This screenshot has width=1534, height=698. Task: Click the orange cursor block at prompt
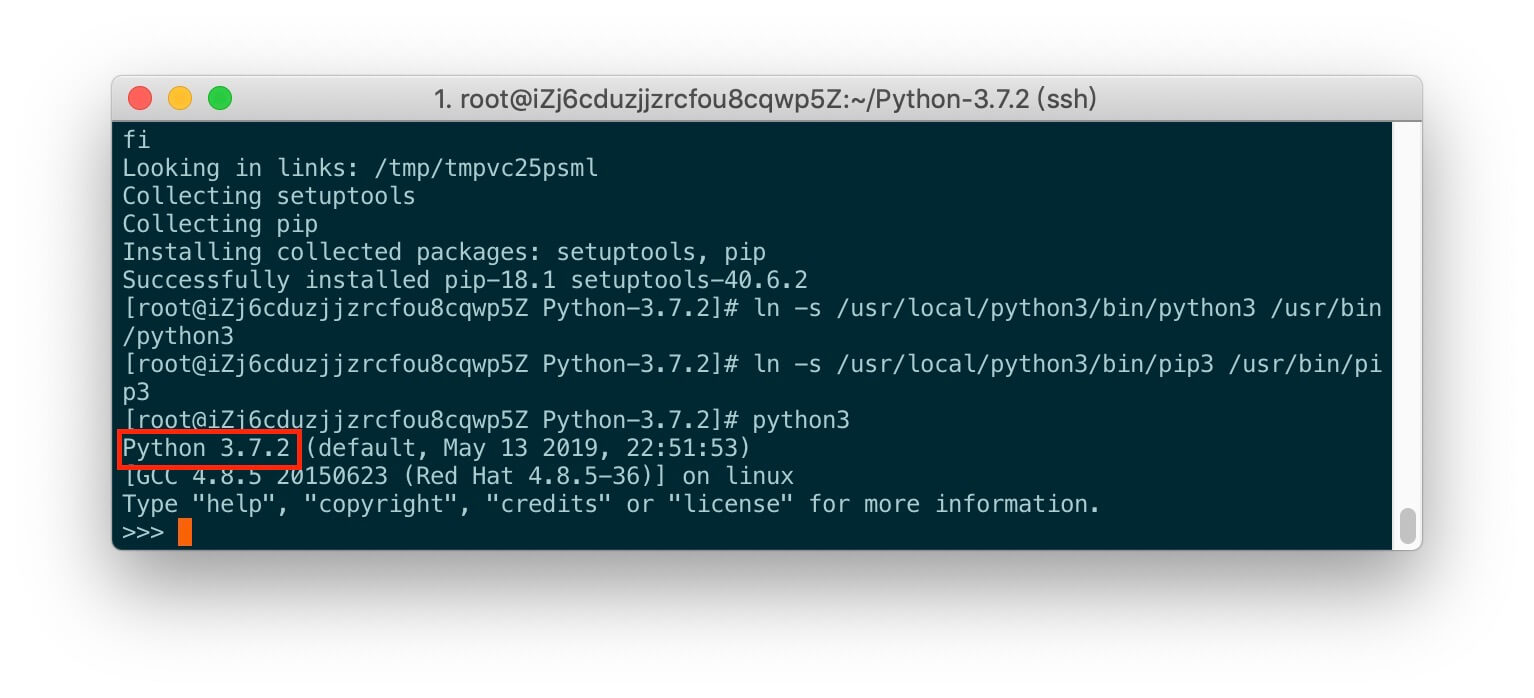click(184, 532)
